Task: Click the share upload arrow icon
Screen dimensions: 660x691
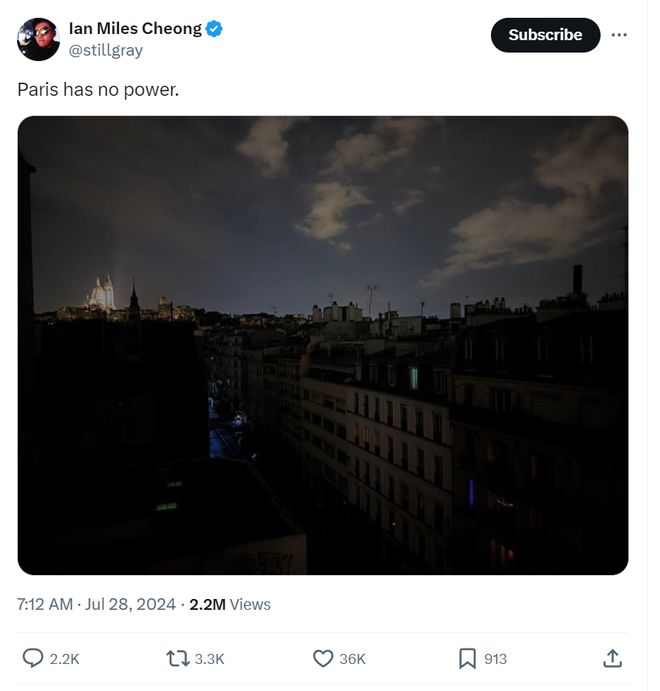Action: (613, 658)
